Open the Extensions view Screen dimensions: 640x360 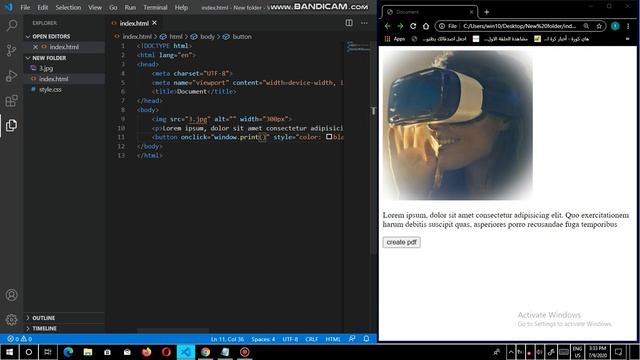[11, 101]
